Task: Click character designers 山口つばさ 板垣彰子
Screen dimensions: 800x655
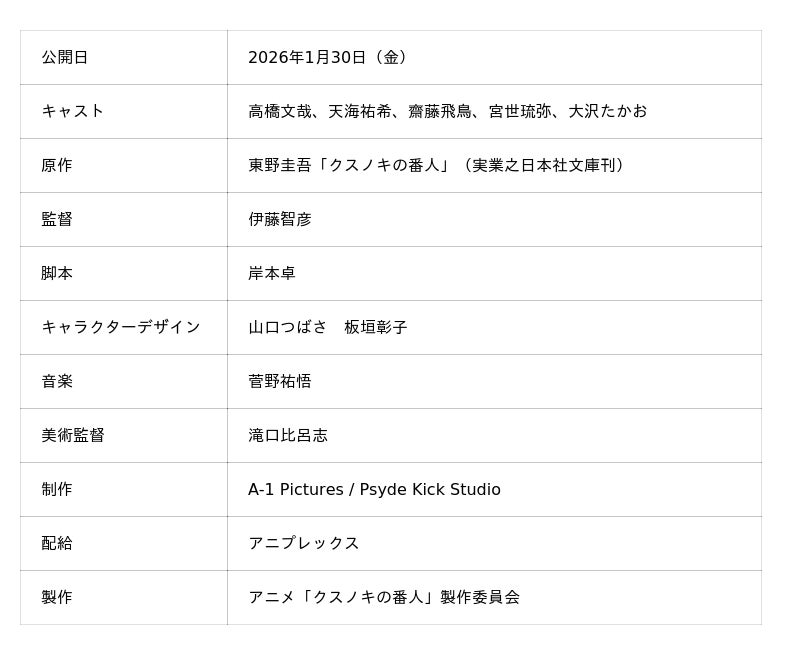Action: pos(327,327)
